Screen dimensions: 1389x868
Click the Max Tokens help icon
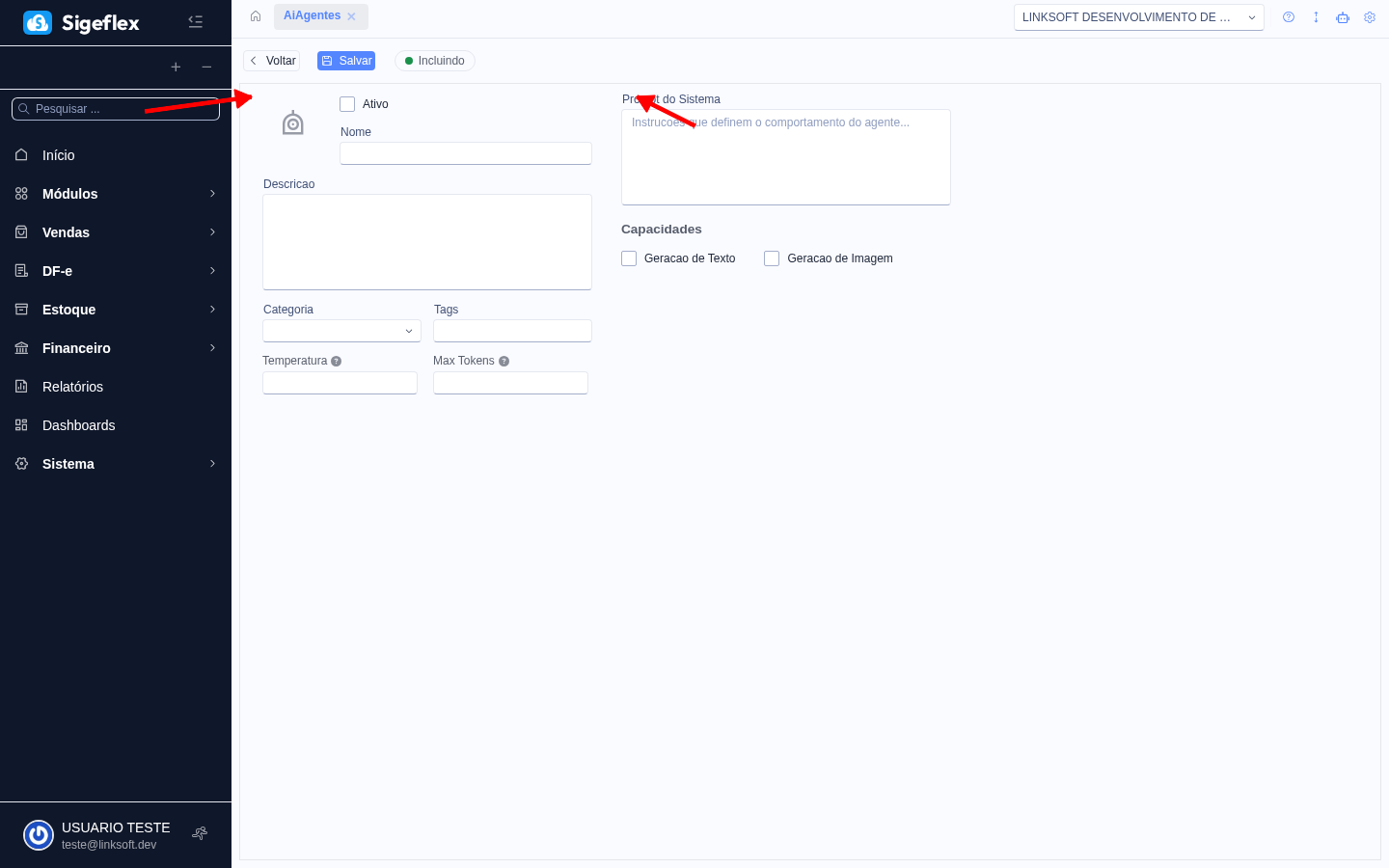click(x=504, y=362)
